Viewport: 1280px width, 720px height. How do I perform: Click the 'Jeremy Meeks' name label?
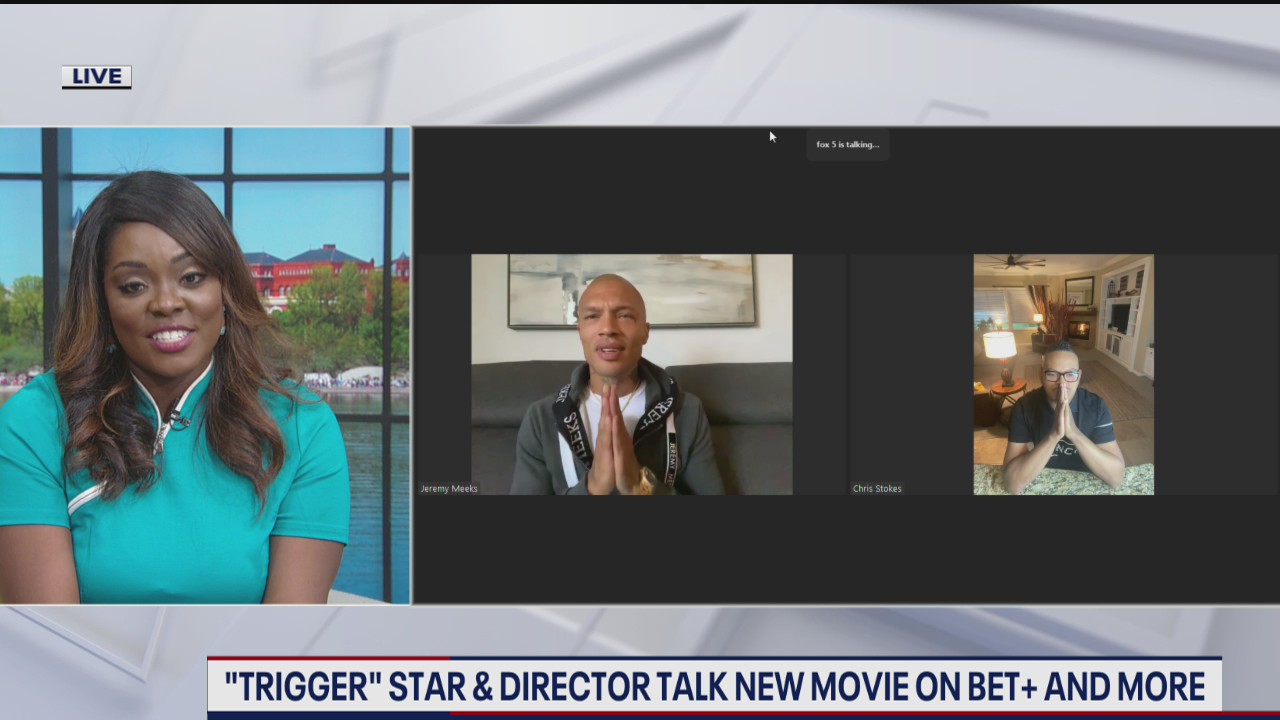coord(448,488)
